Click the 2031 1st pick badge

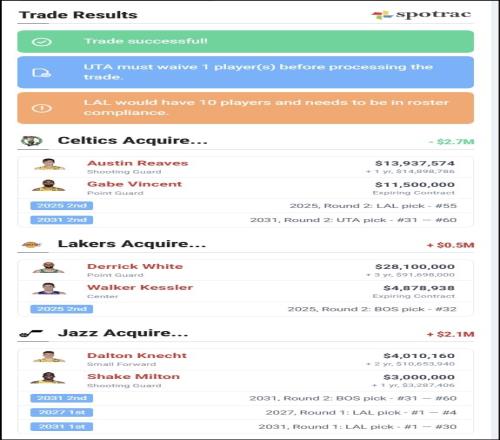(x=62, y=427)
